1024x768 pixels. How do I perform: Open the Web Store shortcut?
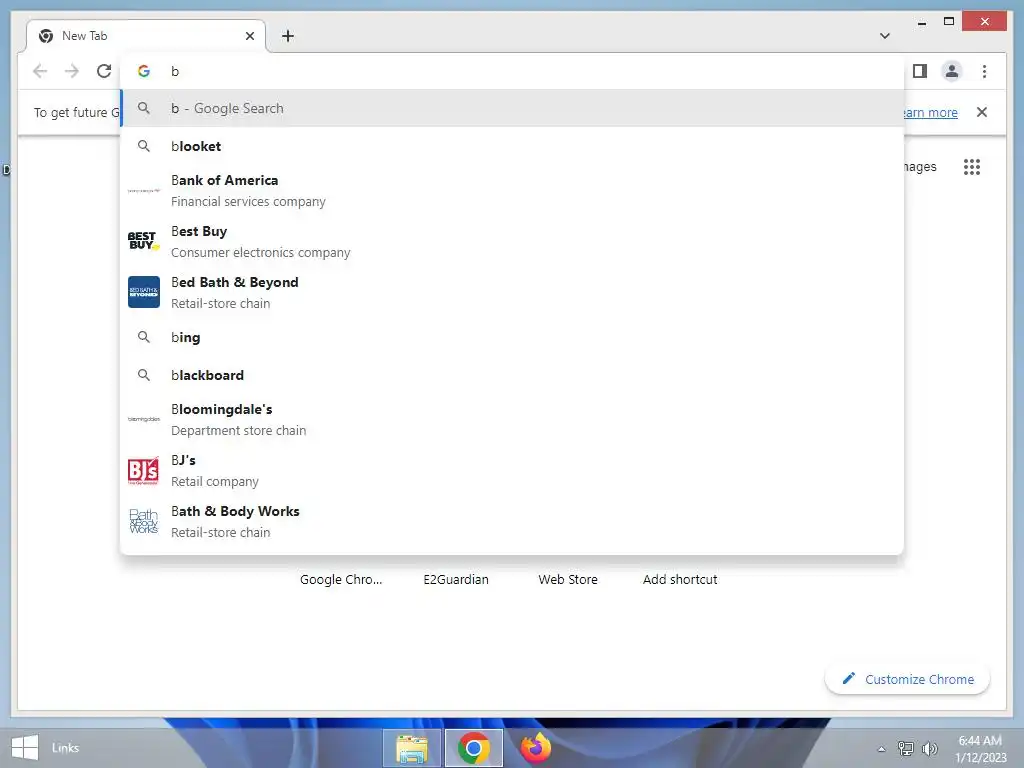[x=568, y=579]
